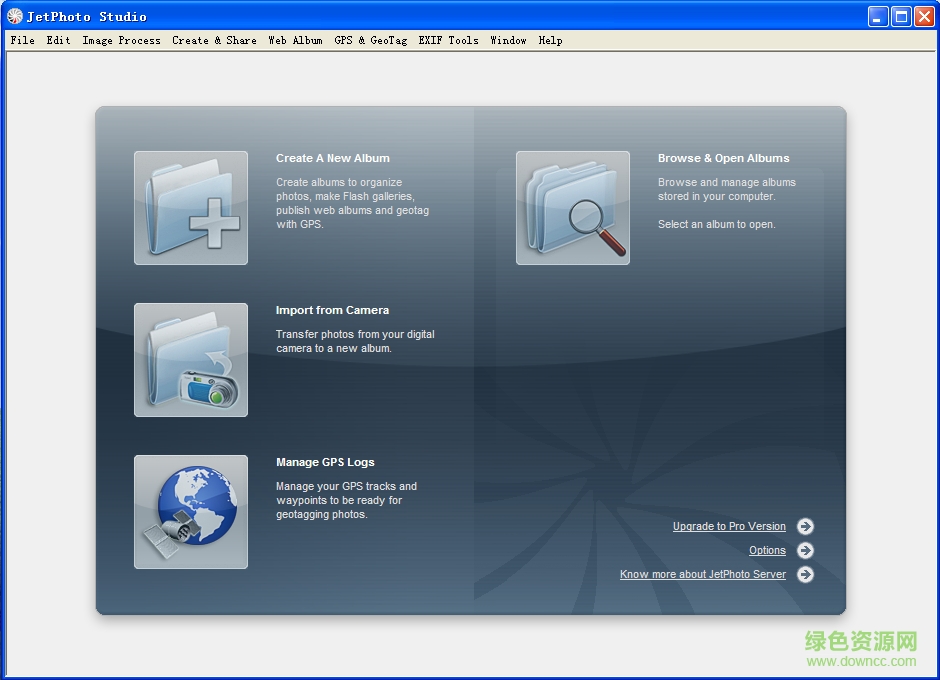Open the Web Album menu
This screenshot has width=940, height=680.
(x=295, y=41)
